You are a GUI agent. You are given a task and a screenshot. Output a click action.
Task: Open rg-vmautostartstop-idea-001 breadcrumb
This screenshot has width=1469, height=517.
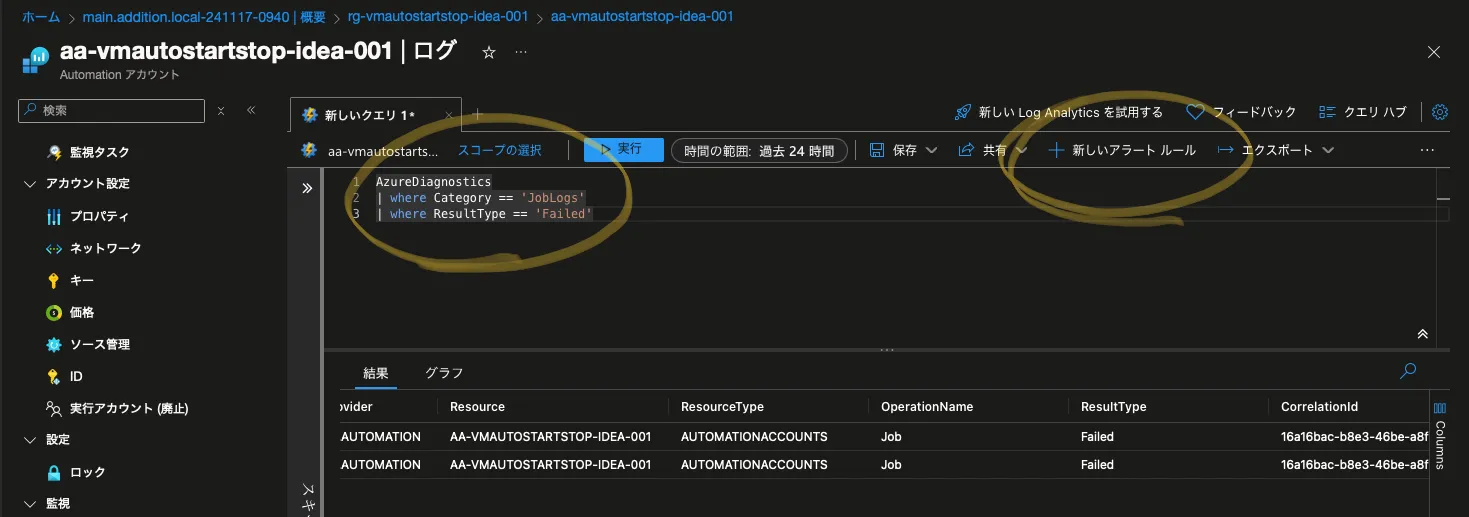[x=440, y=17]
